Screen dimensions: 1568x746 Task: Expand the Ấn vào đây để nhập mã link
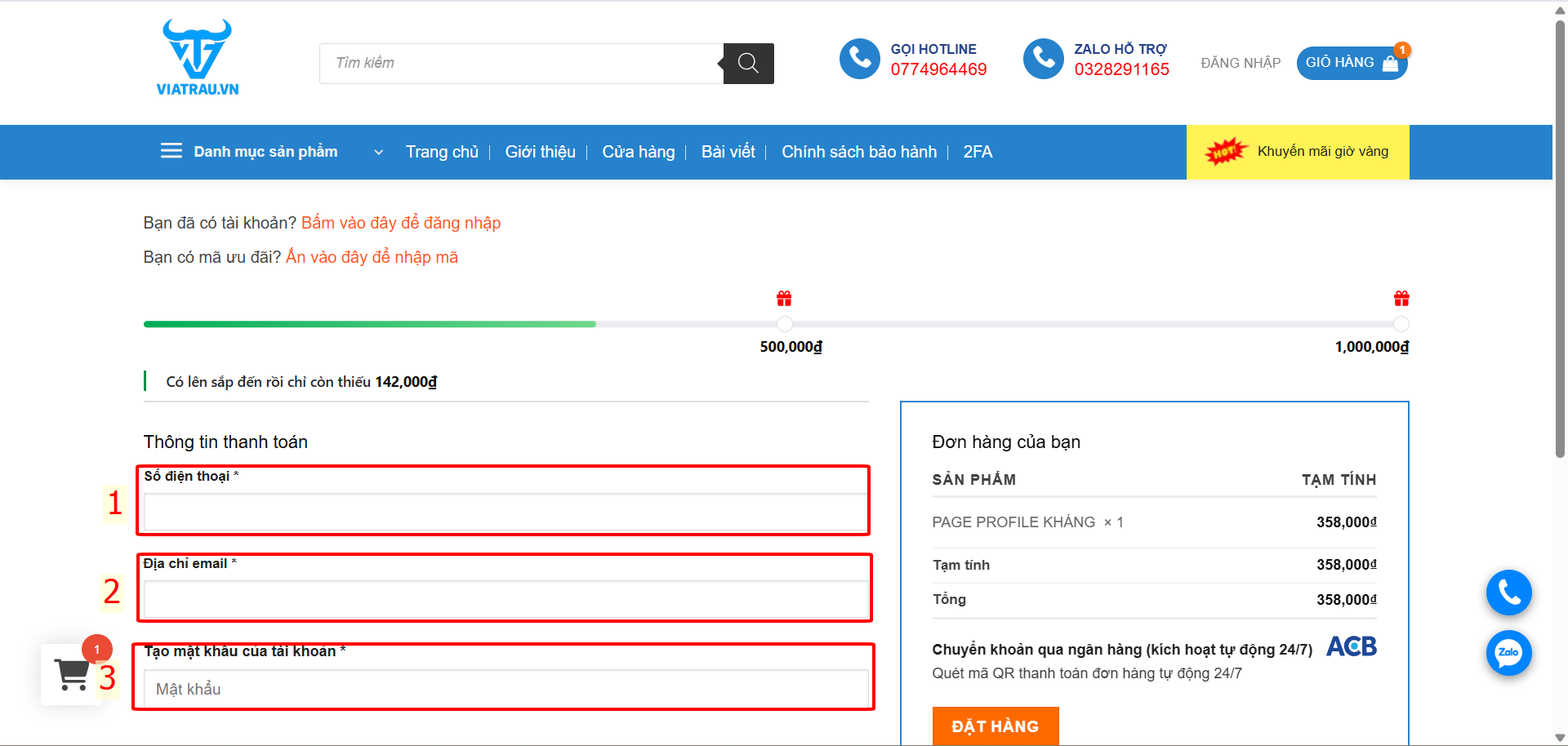point(372,257)
